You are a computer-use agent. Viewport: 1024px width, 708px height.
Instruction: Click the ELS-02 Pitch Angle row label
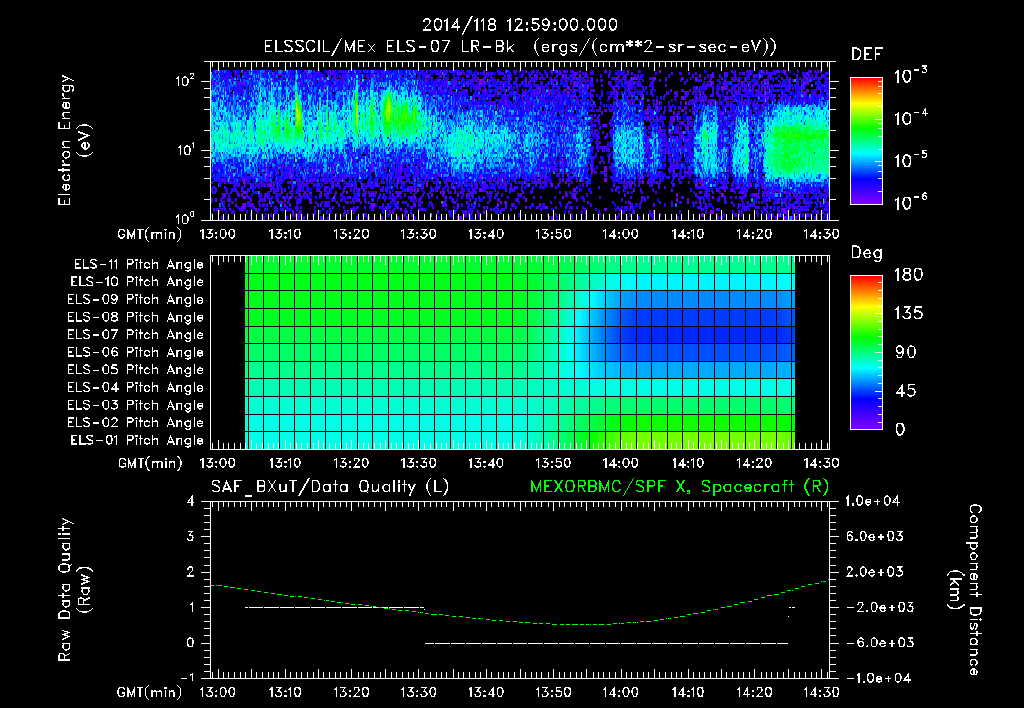click(x=135, y=423)
